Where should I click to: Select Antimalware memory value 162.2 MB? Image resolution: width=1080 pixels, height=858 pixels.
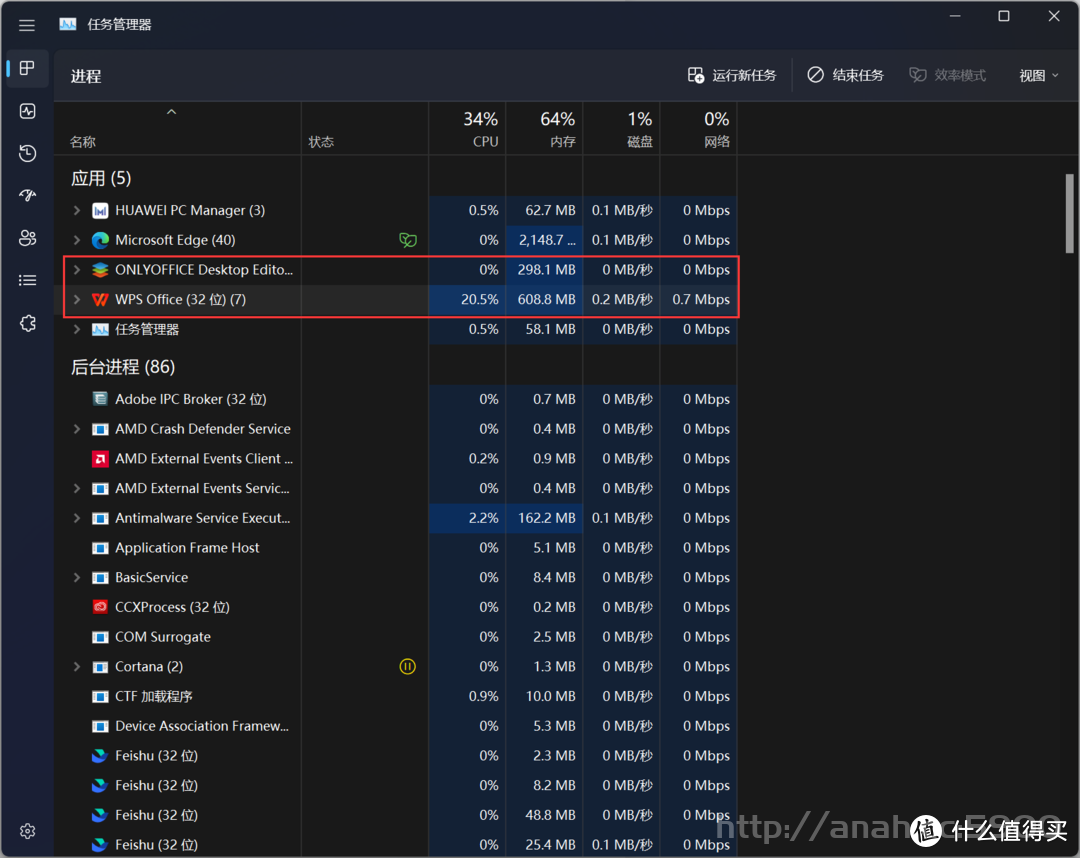pyautogui.click(x=545, y=518)
